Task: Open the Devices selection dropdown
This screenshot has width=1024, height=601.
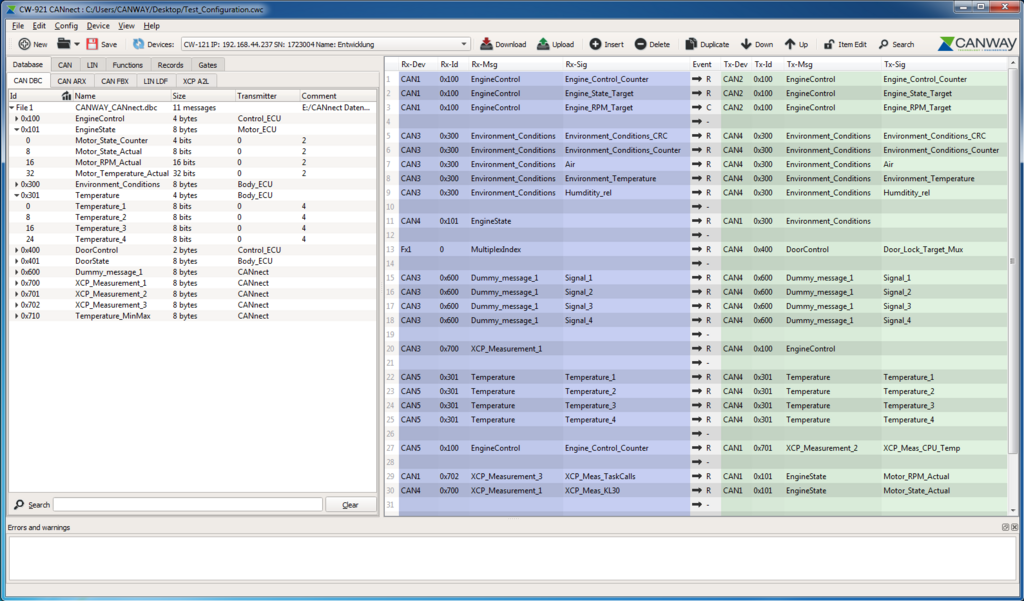Action: pyautogui.click(x=463, y=44)
